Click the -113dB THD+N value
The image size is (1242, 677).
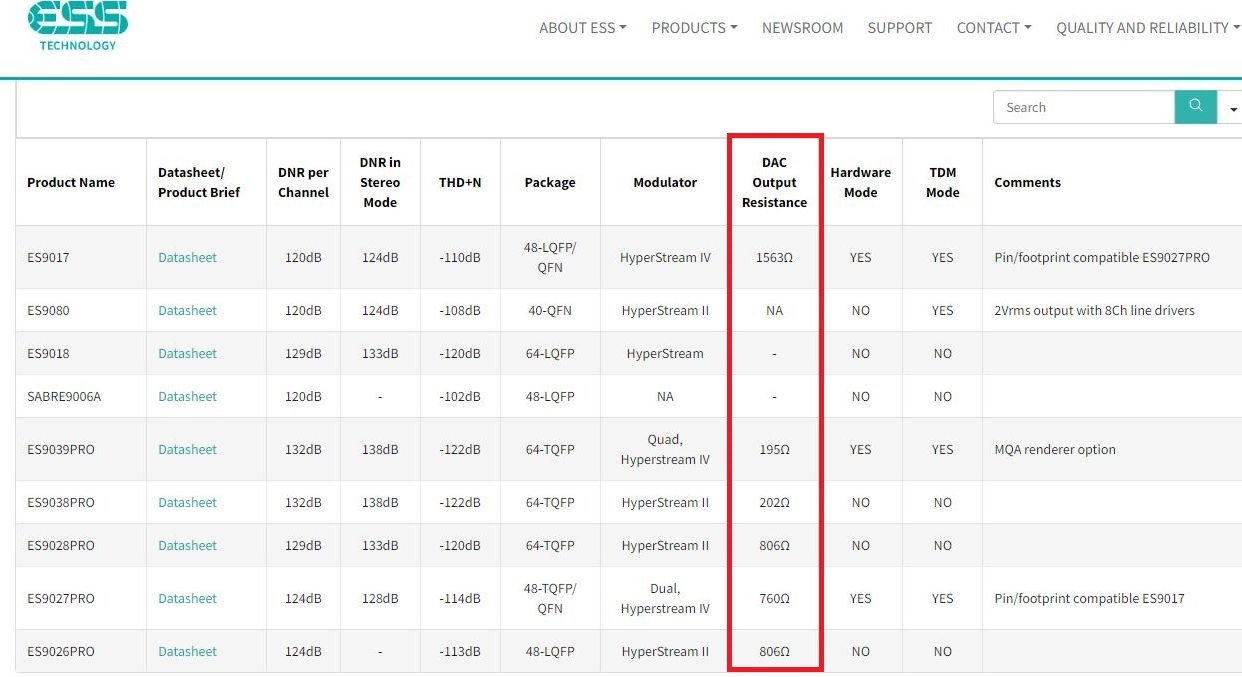(460, 651)
